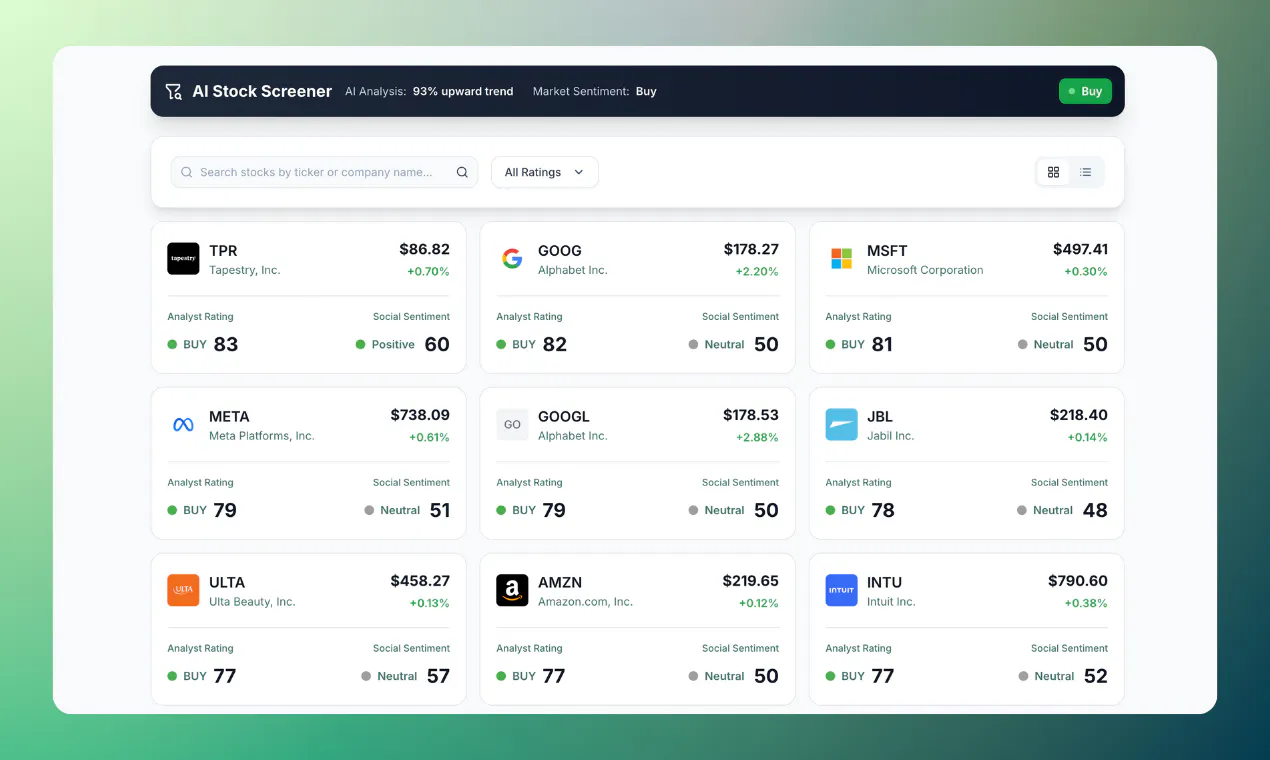Open the GOOG ticker

coord(560,251)
